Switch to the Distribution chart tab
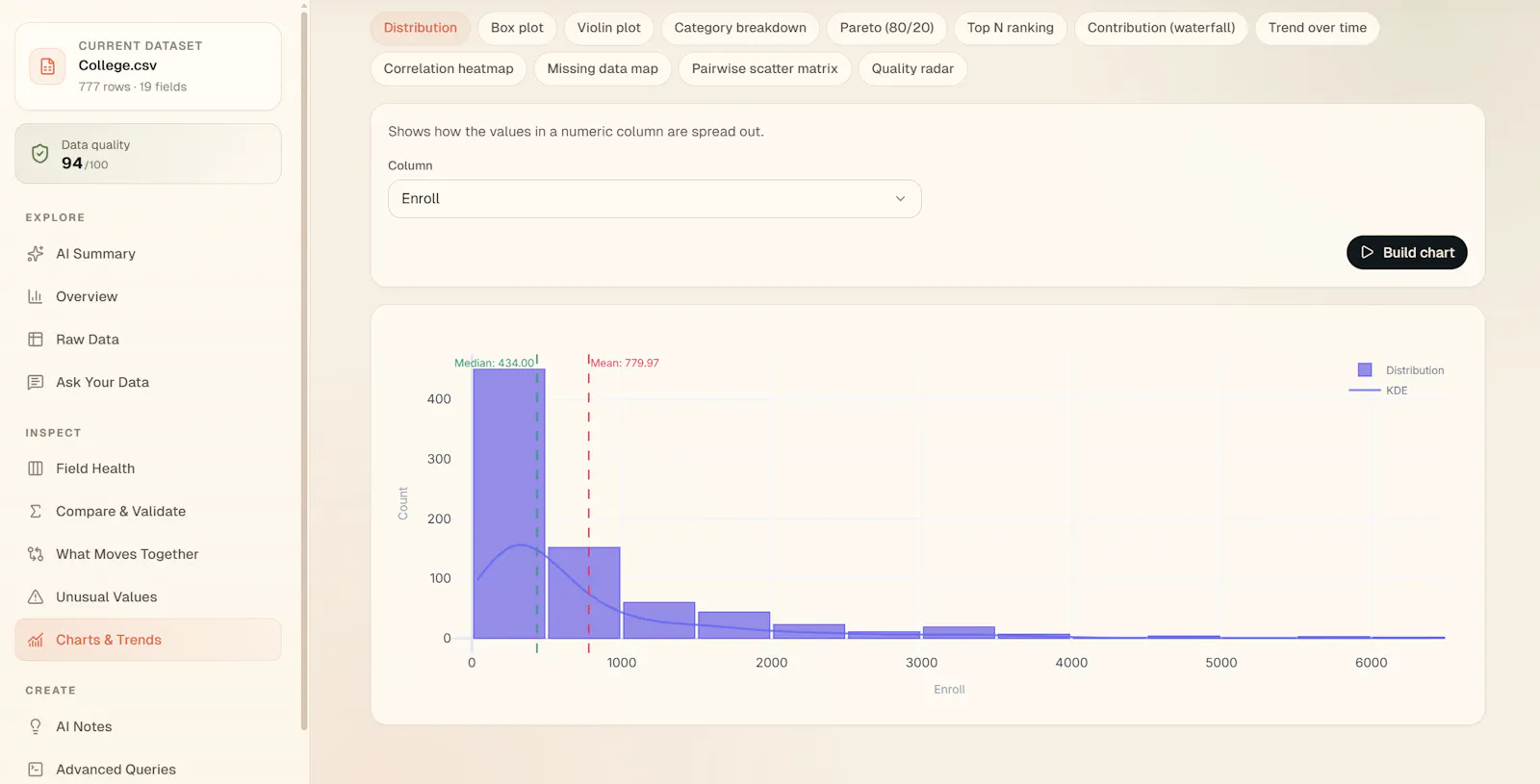The image size is (1540, 784). [x=421, y=28]
